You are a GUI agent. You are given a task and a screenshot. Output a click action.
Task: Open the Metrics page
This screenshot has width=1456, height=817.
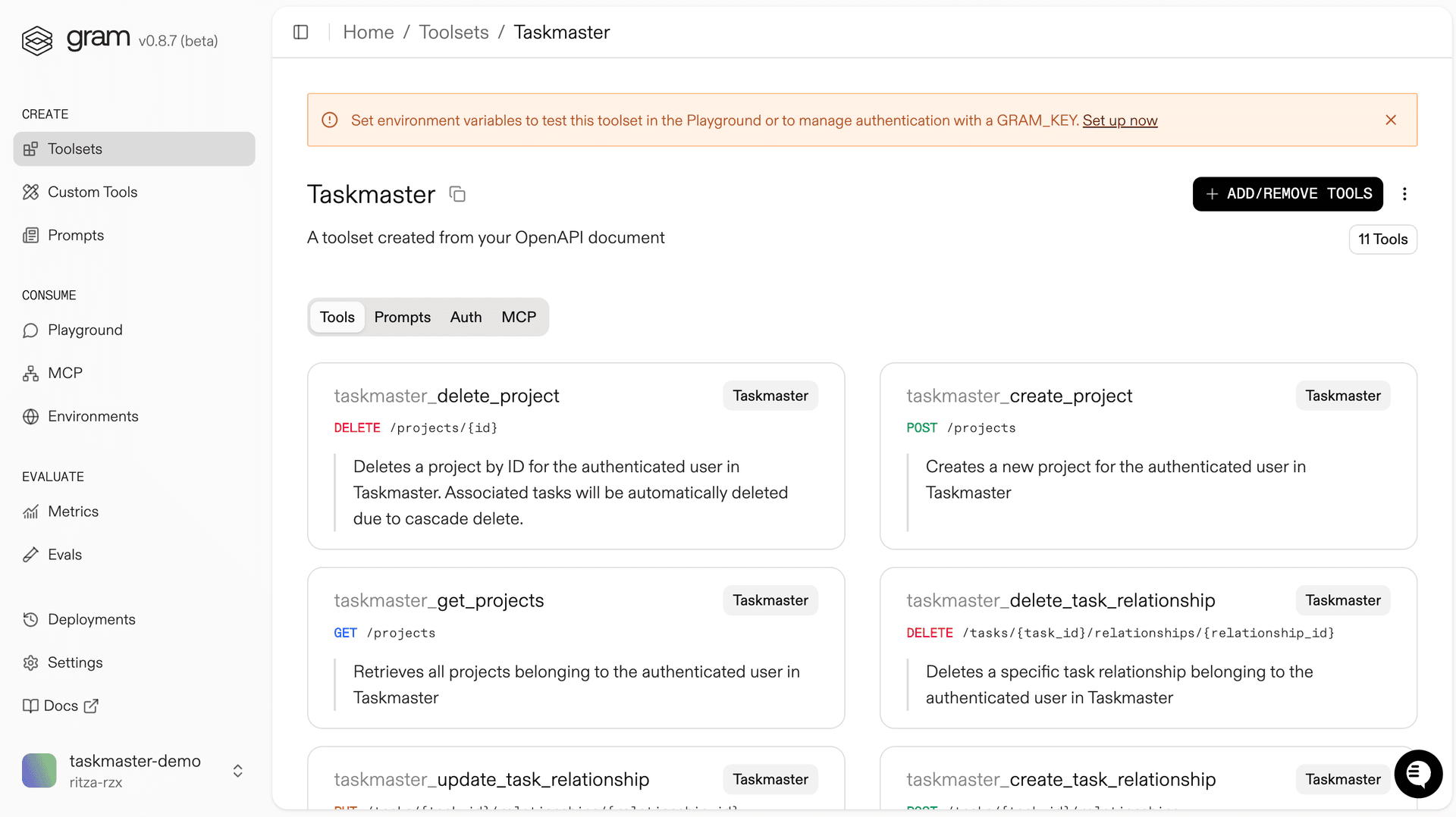coord(73,512)
